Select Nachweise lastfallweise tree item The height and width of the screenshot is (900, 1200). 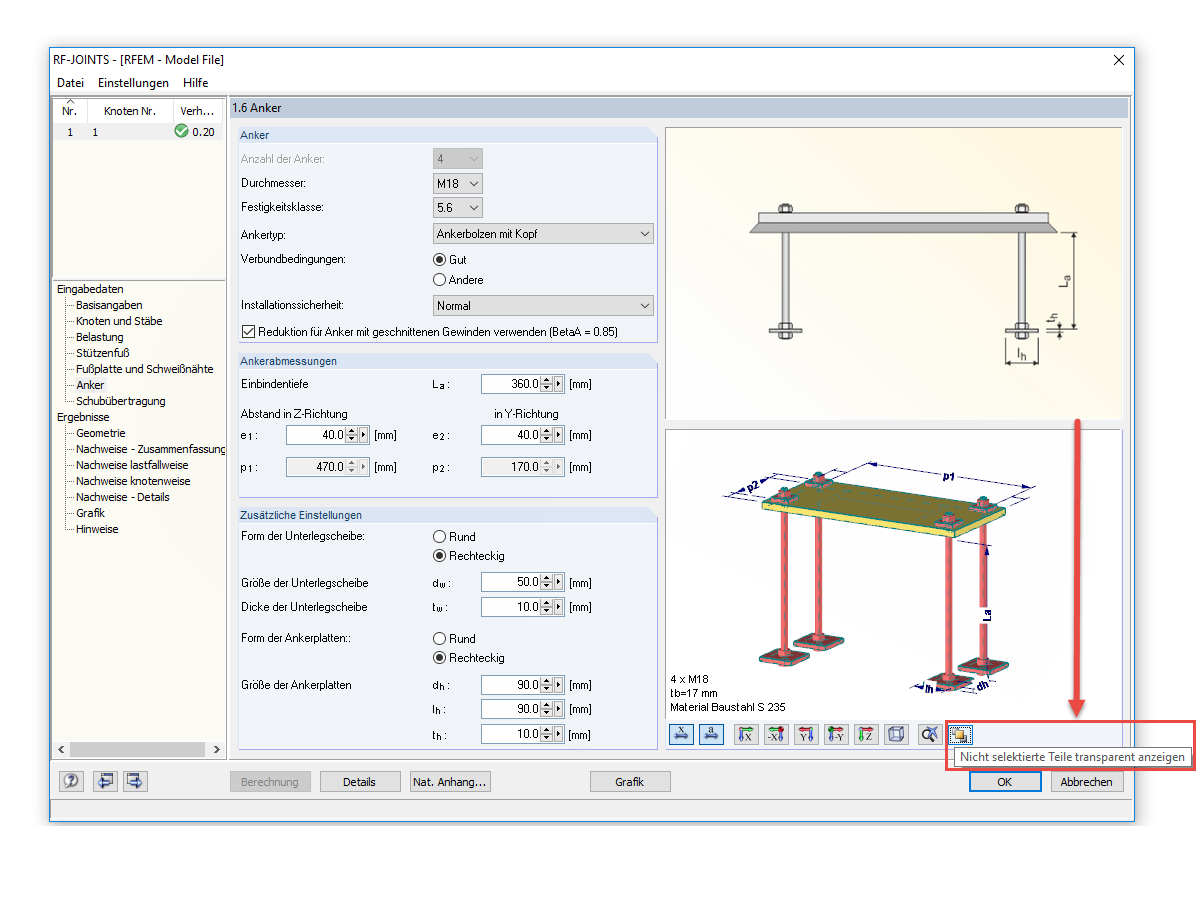click(132, 465)
